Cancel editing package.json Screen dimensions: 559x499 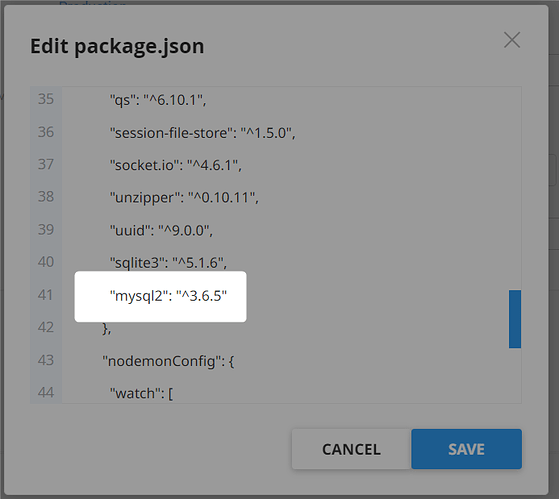(x=351, y=449)
